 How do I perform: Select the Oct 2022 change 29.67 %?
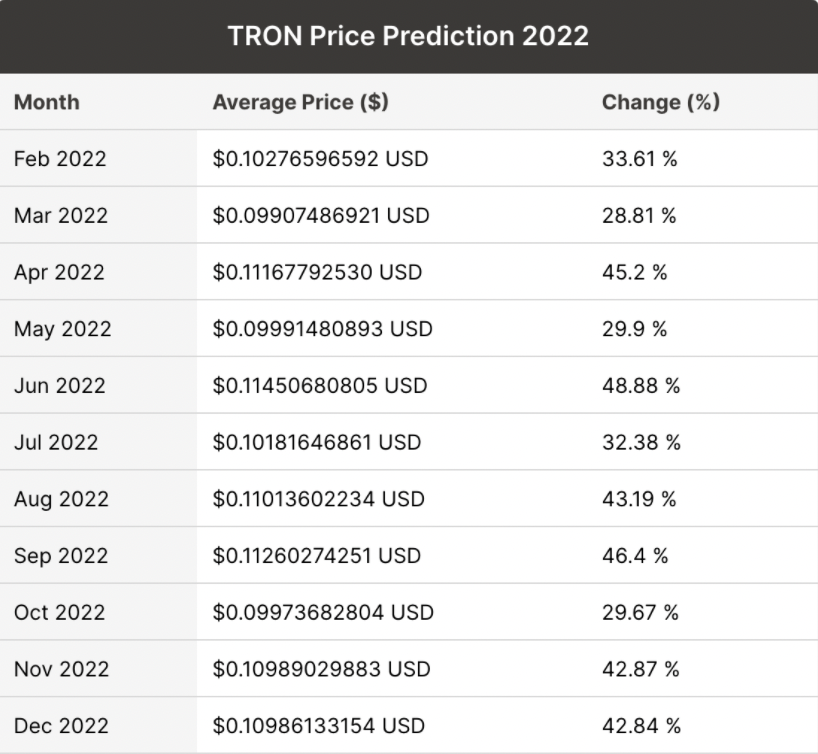[640, 612]
